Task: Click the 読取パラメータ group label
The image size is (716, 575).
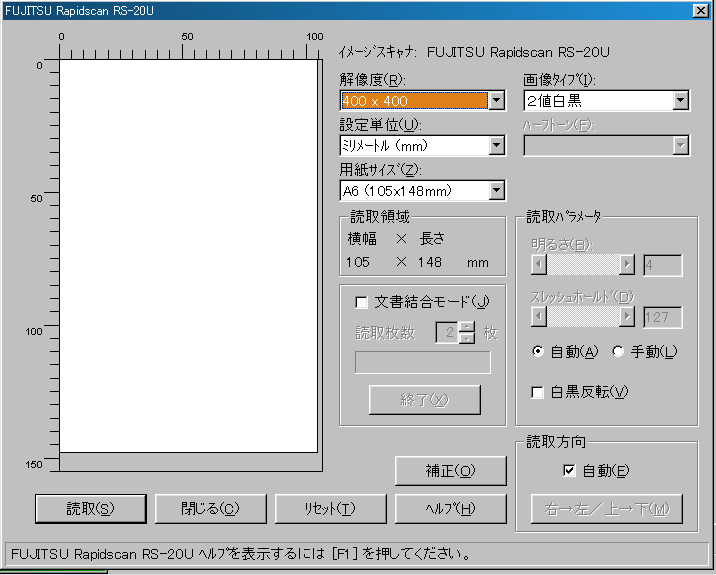Action: (x=564, y=216)
